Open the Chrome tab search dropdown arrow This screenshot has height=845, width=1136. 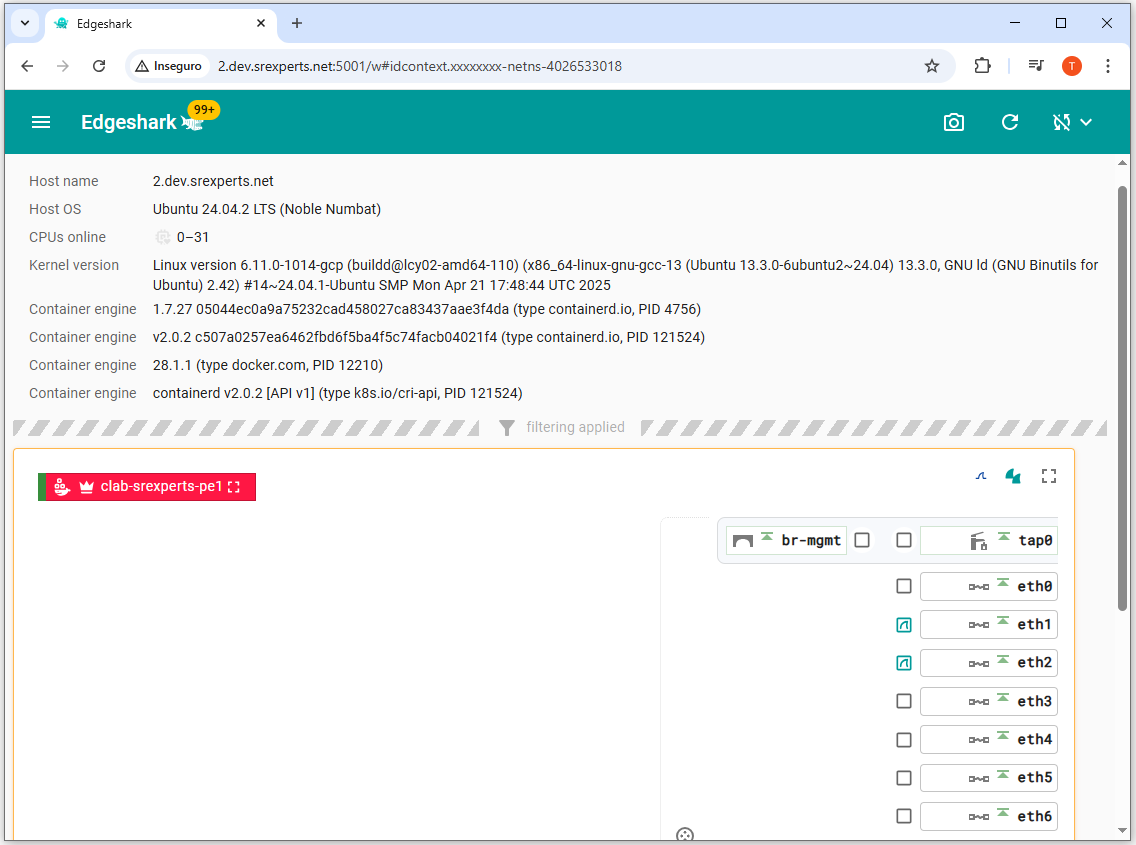pyautogui.click(x=25, y=23)
